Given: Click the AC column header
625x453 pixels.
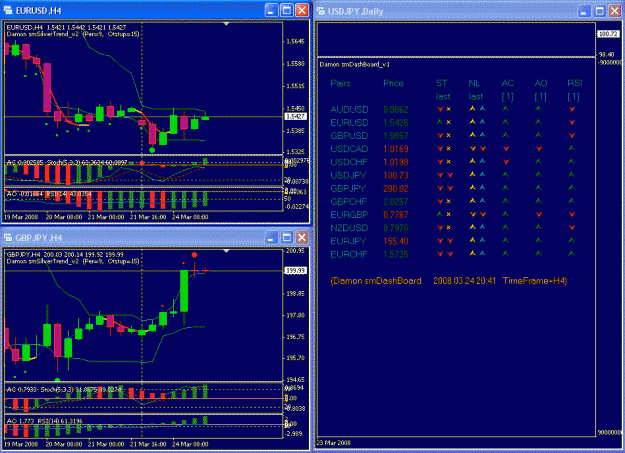Looking at the screenshot, I should 508,83.
